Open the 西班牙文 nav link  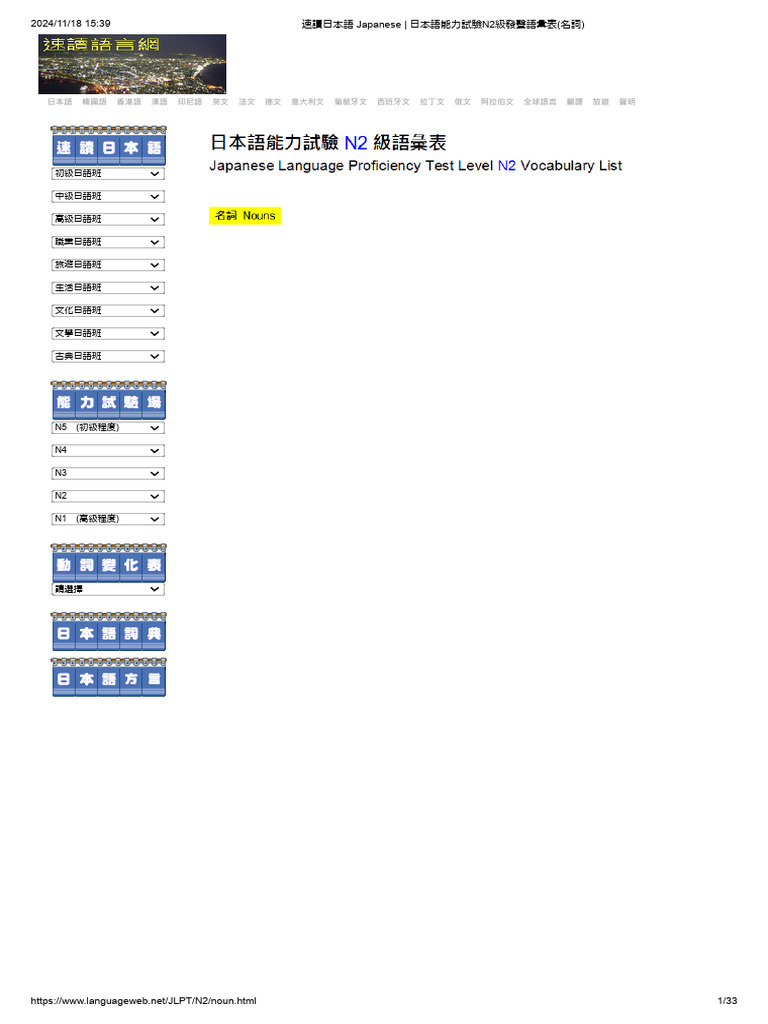click(393, 102)
